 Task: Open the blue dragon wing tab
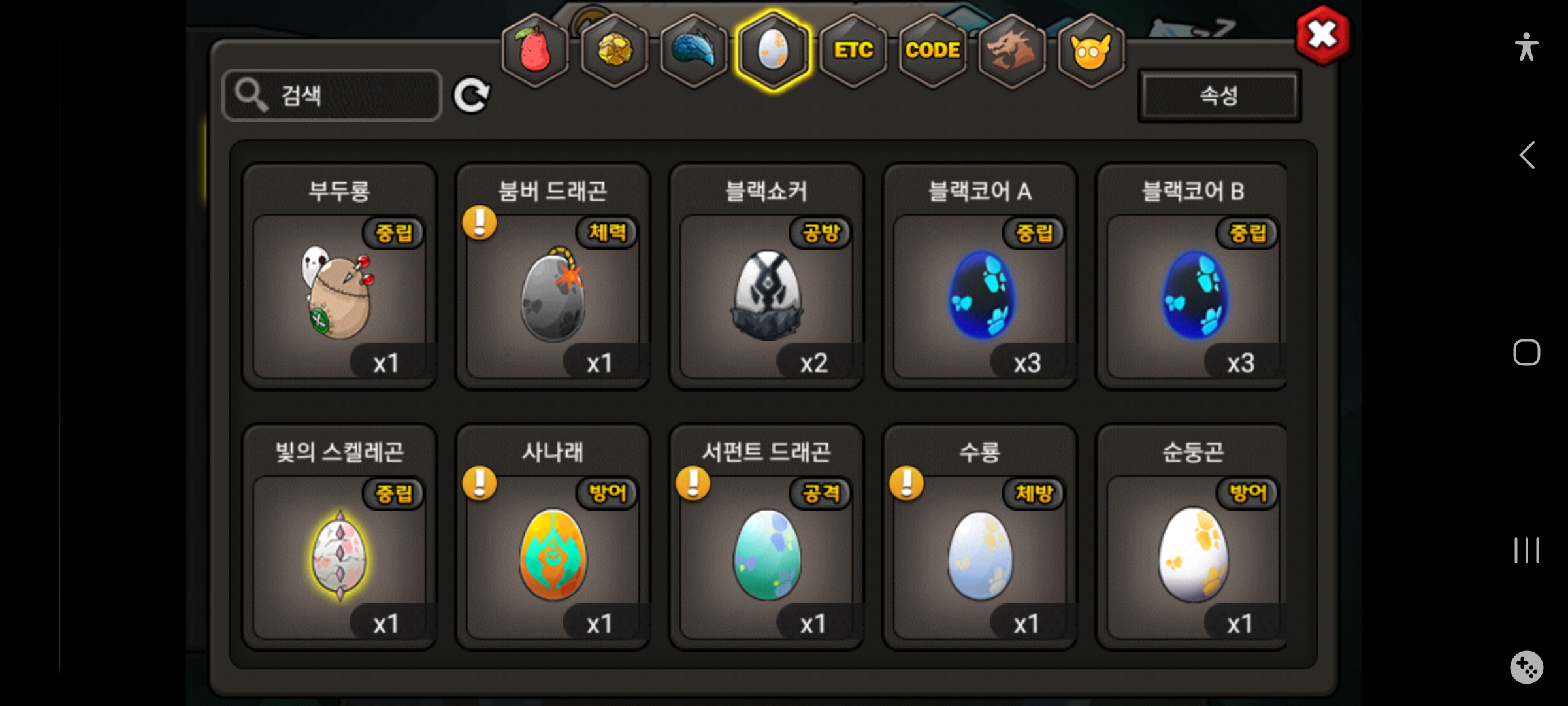(694, 51)
